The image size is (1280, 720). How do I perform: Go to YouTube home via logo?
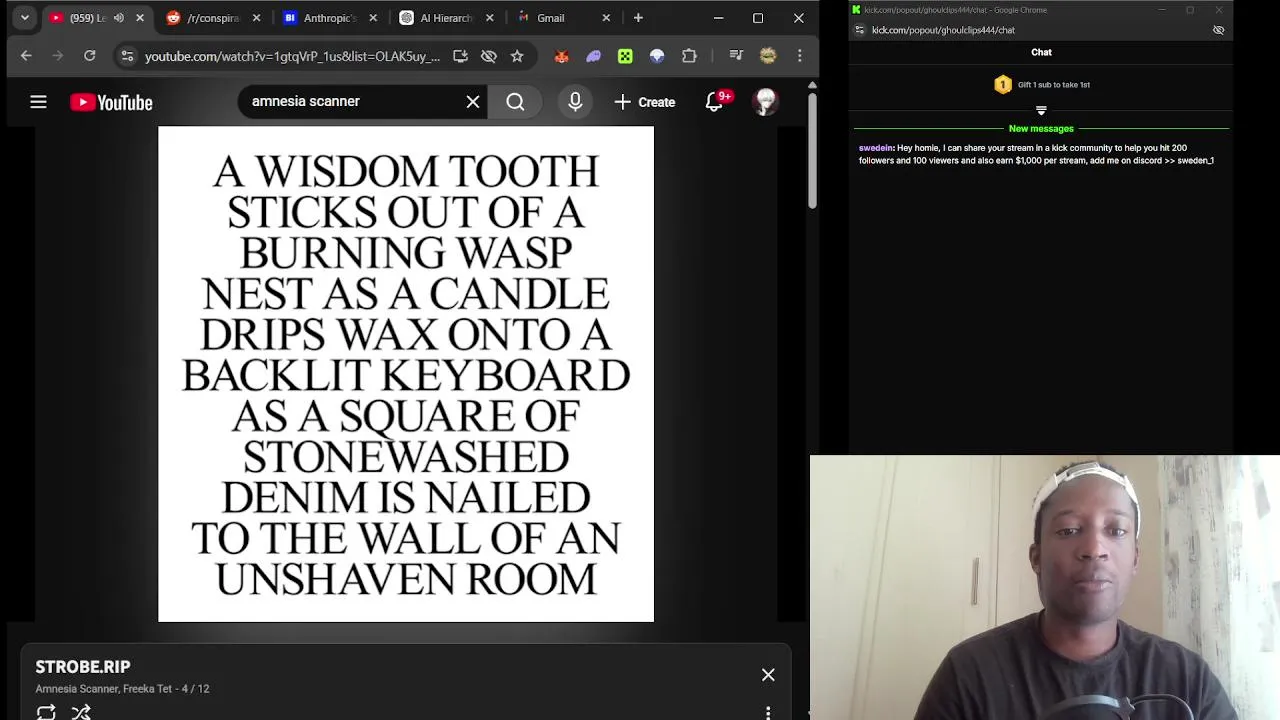click(111, 102)
